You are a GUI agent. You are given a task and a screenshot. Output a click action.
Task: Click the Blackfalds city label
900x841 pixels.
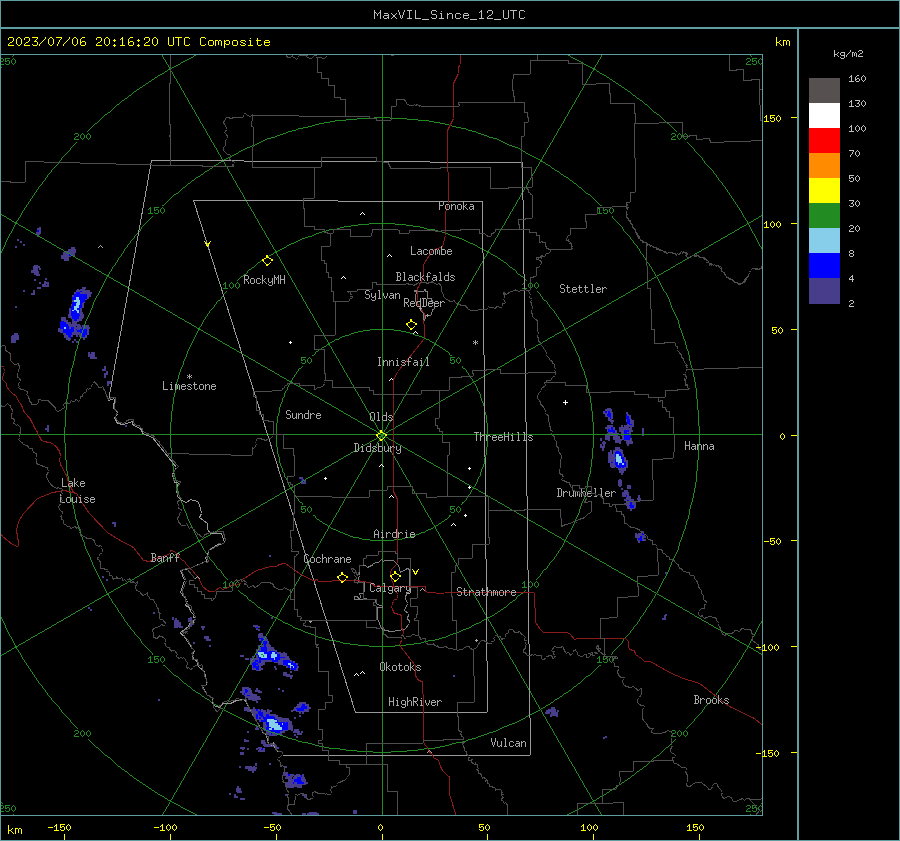coord(425,277)
